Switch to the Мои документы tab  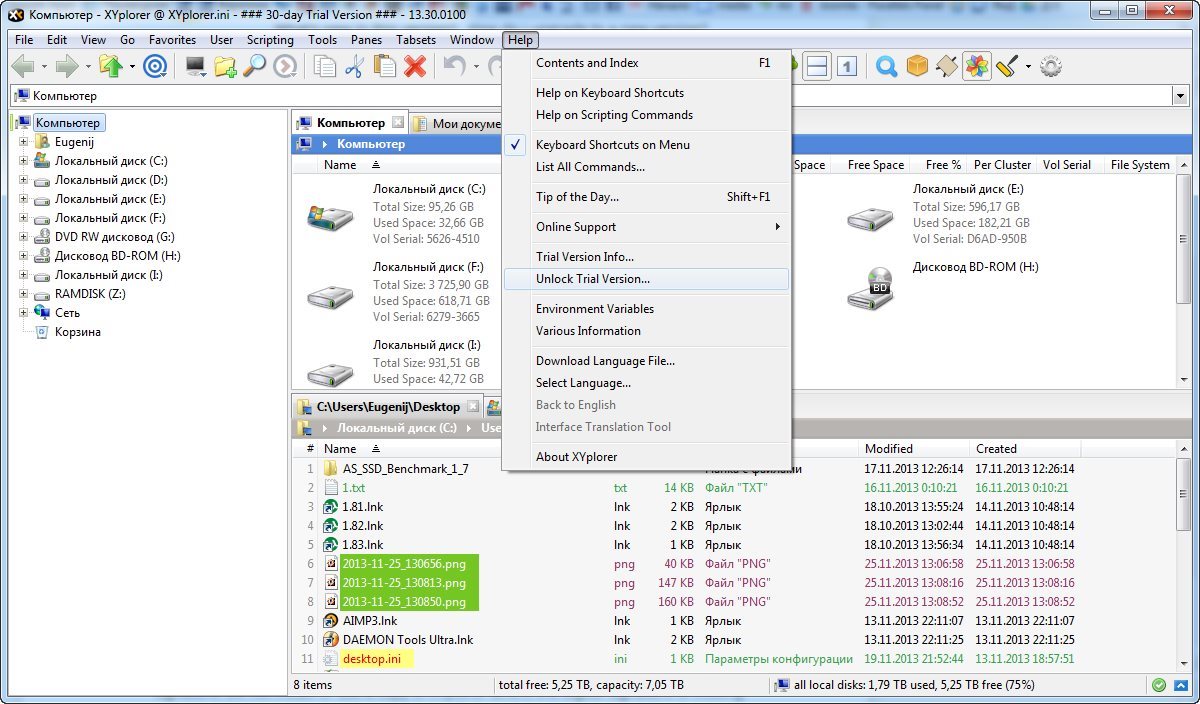457,123
